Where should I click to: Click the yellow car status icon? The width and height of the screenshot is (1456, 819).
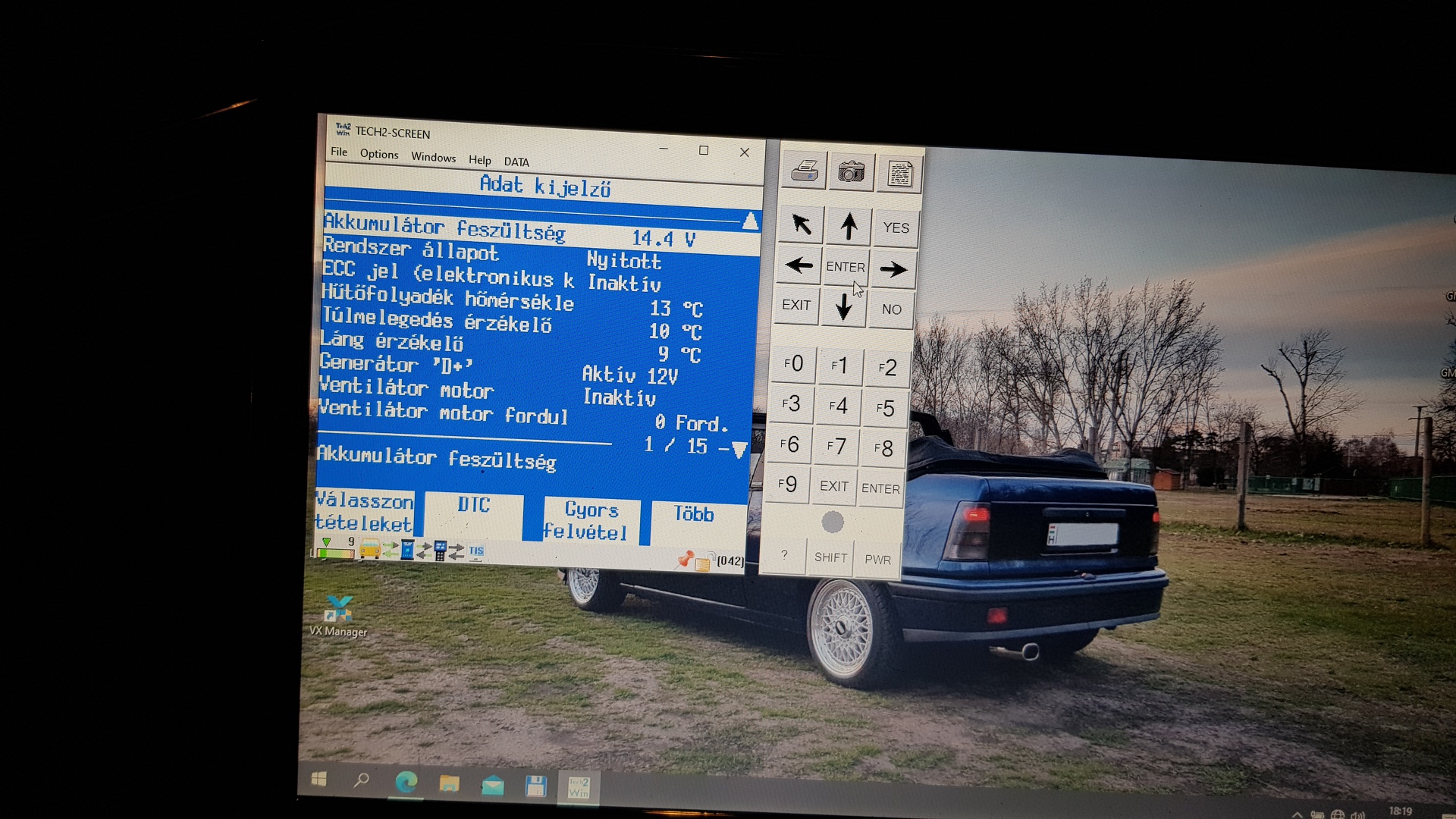tap(370, 549)
